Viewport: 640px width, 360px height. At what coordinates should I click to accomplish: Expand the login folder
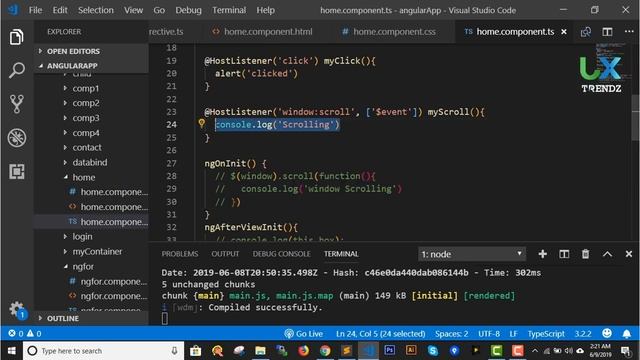click(x=82, y=237)
